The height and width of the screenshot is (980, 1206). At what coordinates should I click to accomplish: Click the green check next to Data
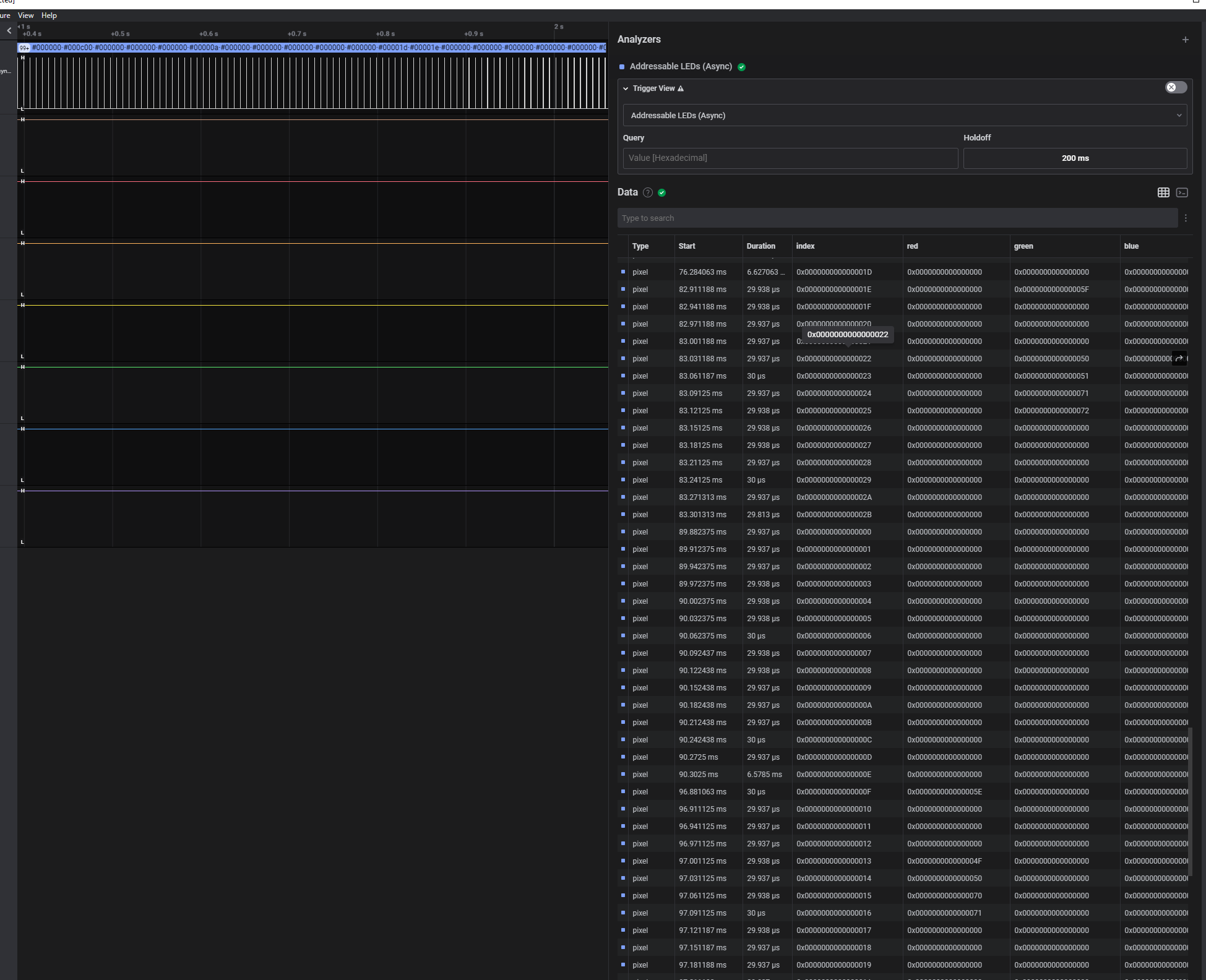point(662,192)
